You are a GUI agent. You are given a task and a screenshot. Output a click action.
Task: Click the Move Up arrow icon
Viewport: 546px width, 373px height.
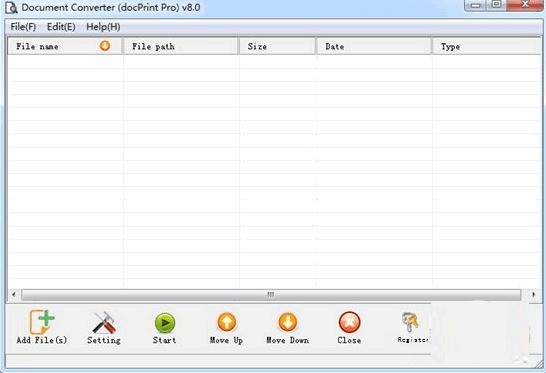[x=227, y=322]
